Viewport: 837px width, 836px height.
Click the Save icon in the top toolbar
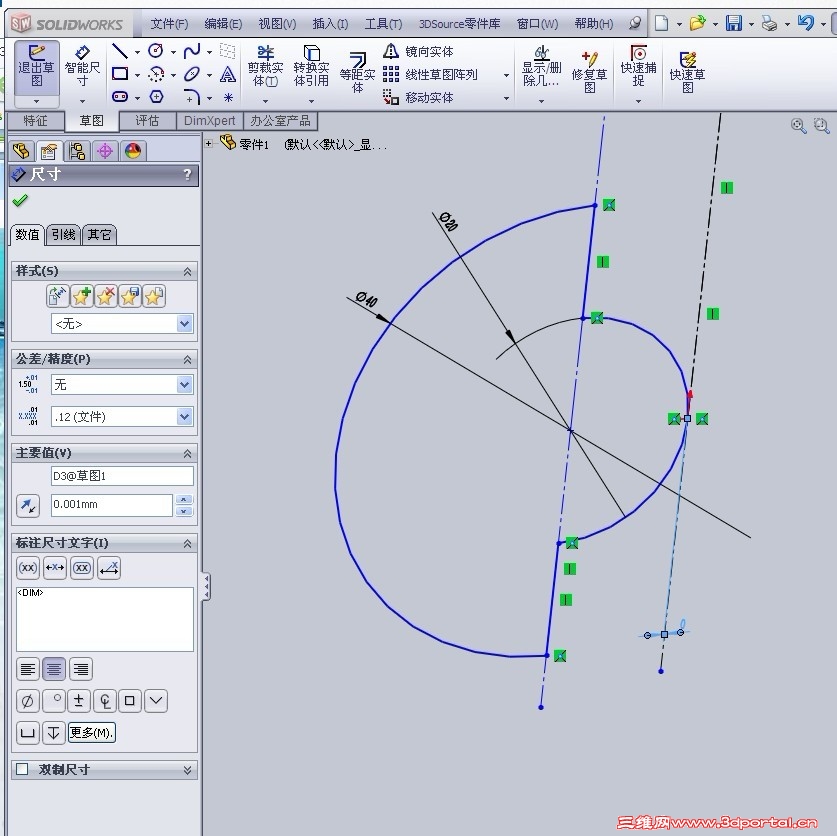[x=733, y=23]
